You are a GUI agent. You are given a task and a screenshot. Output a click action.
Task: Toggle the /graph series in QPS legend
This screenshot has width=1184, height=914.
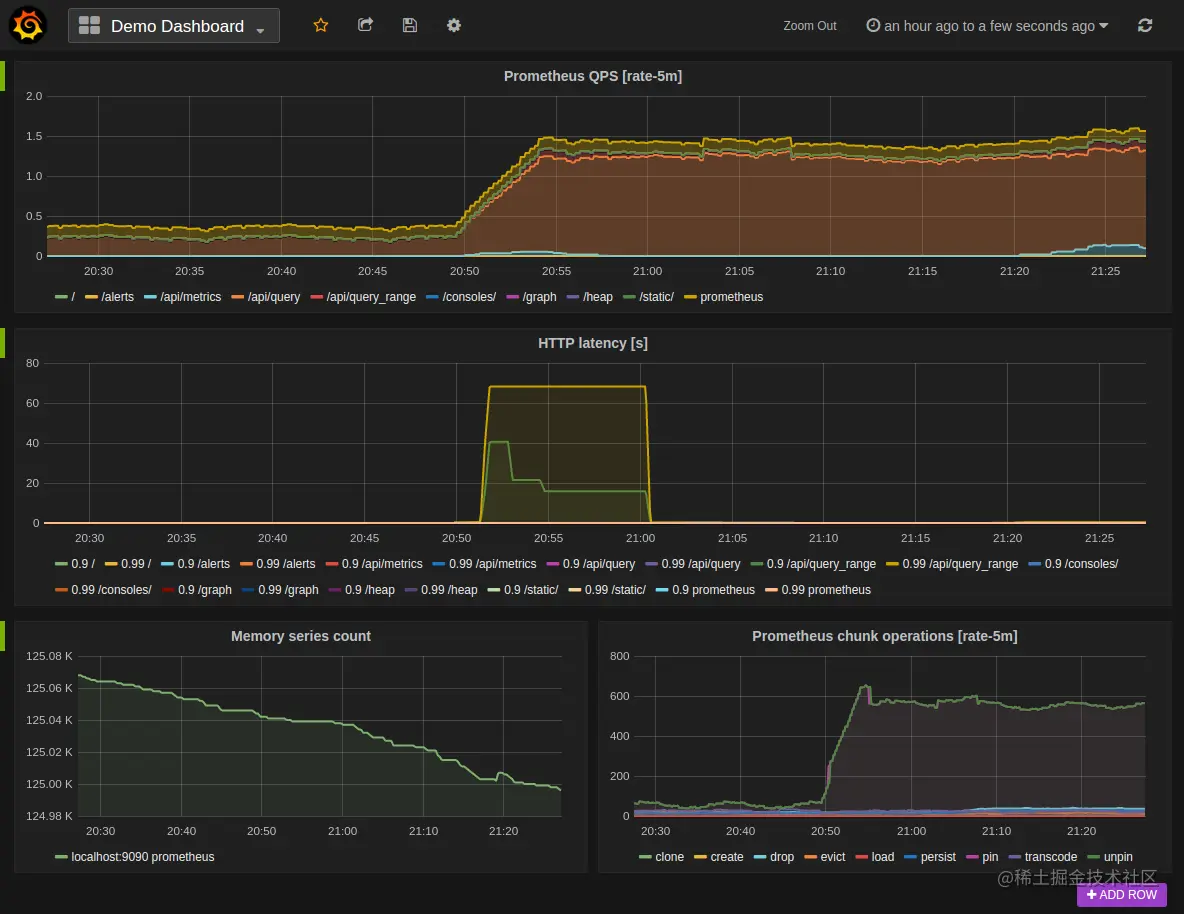pos(539,297)
